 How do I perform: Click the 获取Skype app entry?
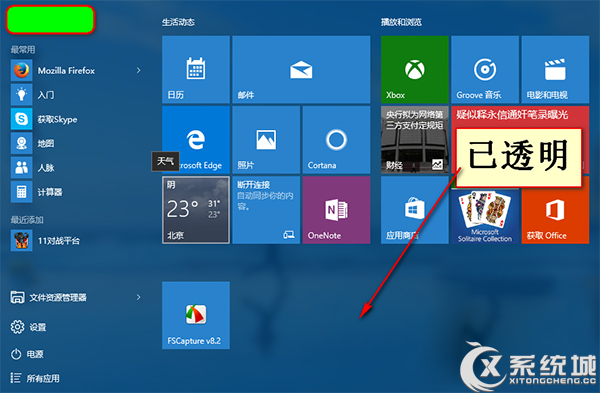[77, 119]
